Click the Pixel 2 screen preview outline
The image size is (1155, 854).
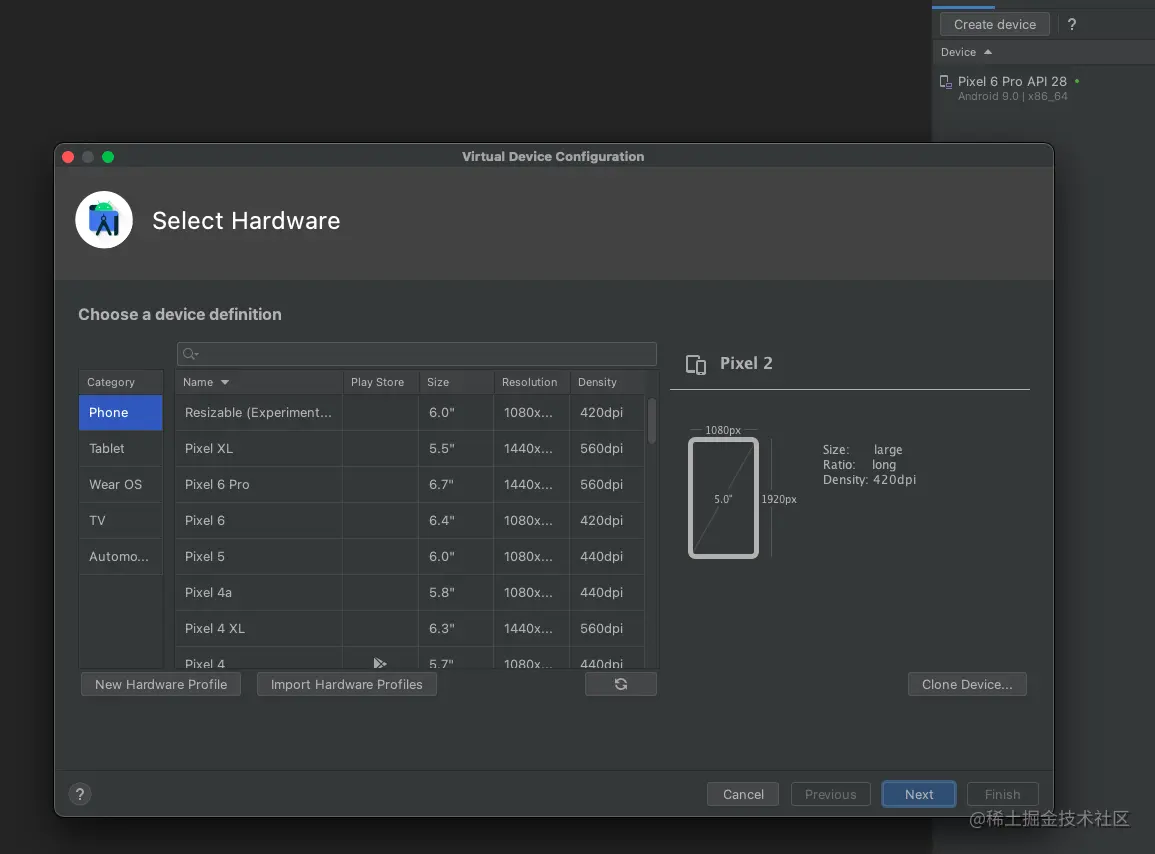[x=723, y=499]
